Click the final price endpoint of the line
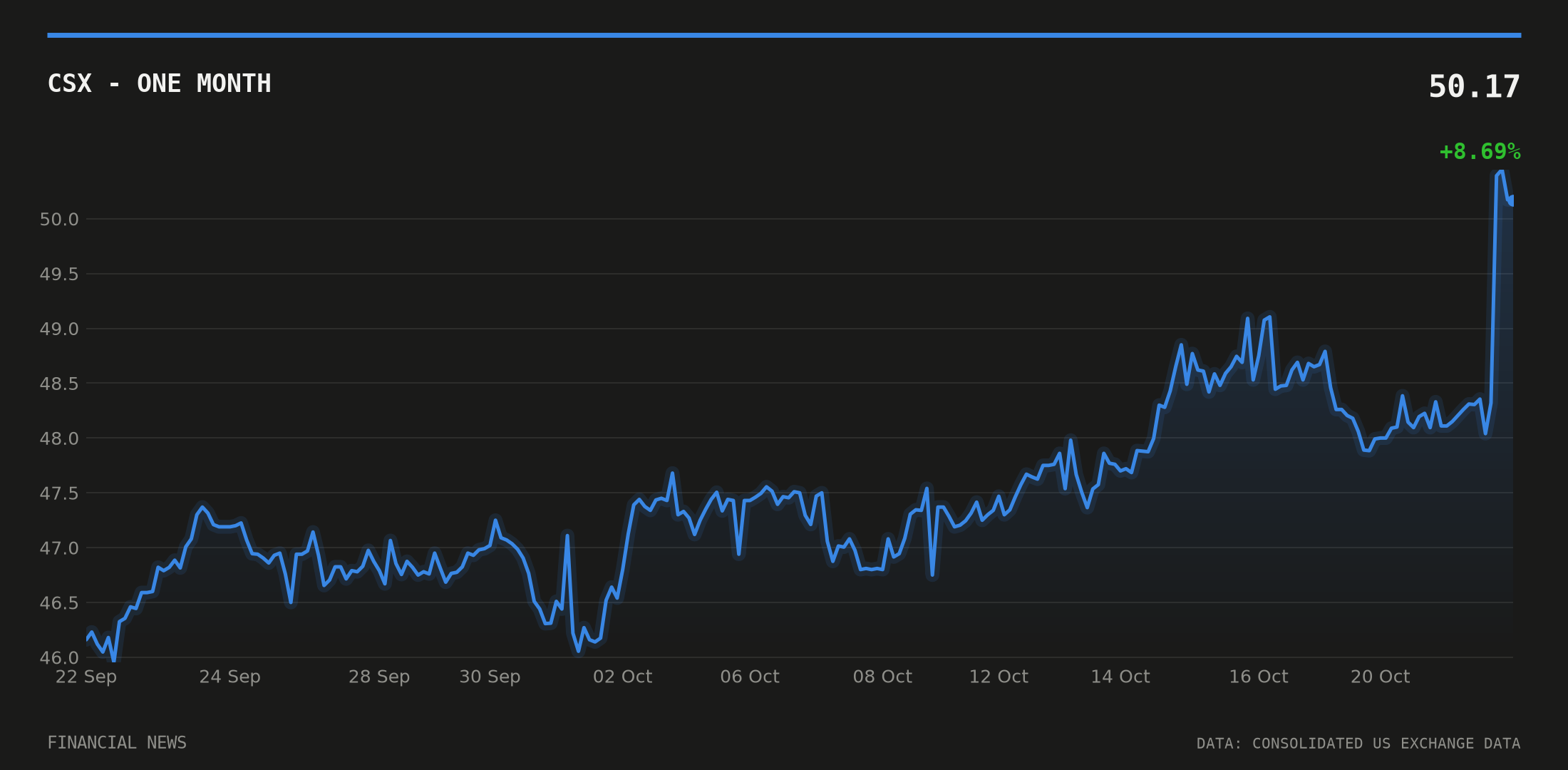The width and height of the screenshot is (1568, 770). click(x=1512, y=200)
